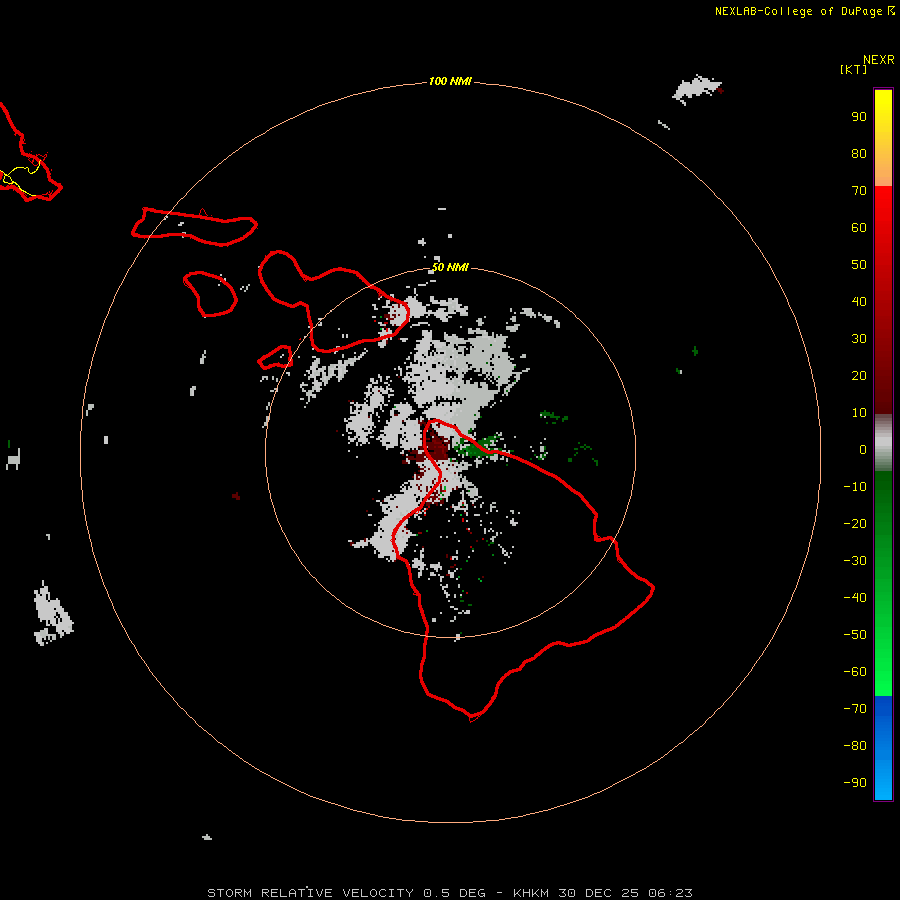Click the 20 value on the velocity scale
900x900 pixels.
(859, 375)
